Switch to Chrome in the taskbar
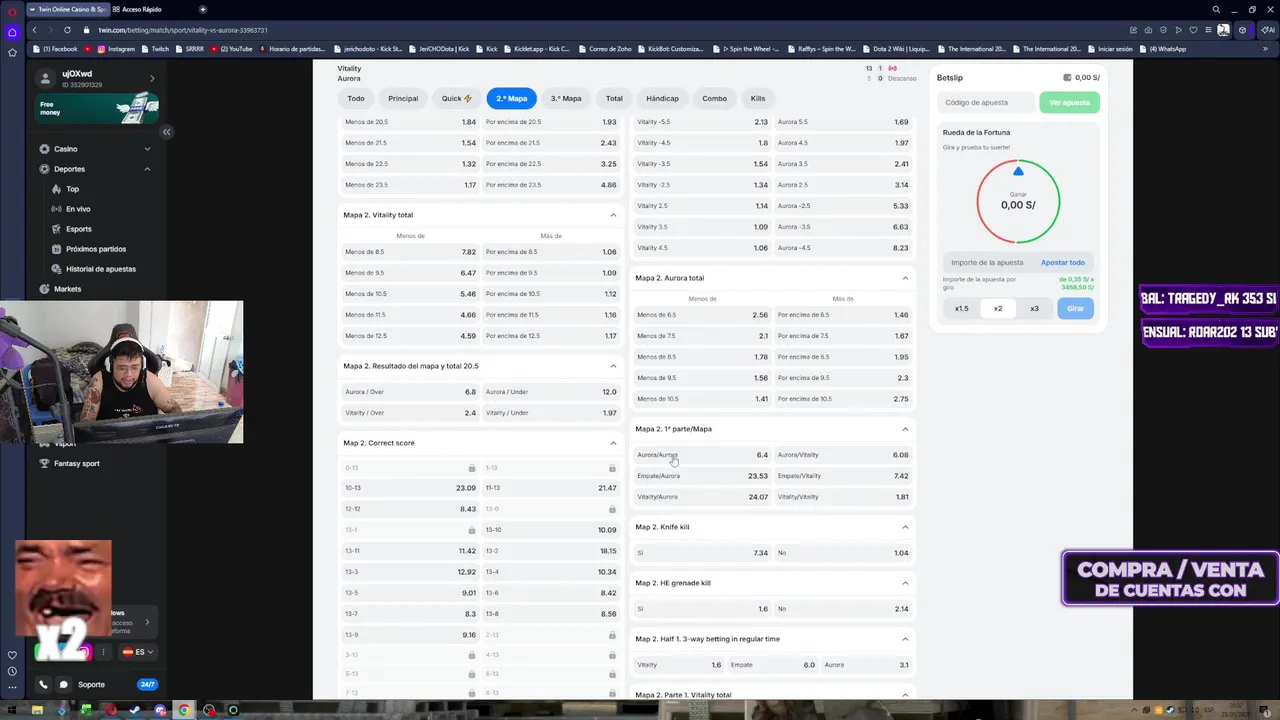 point(184,710)
